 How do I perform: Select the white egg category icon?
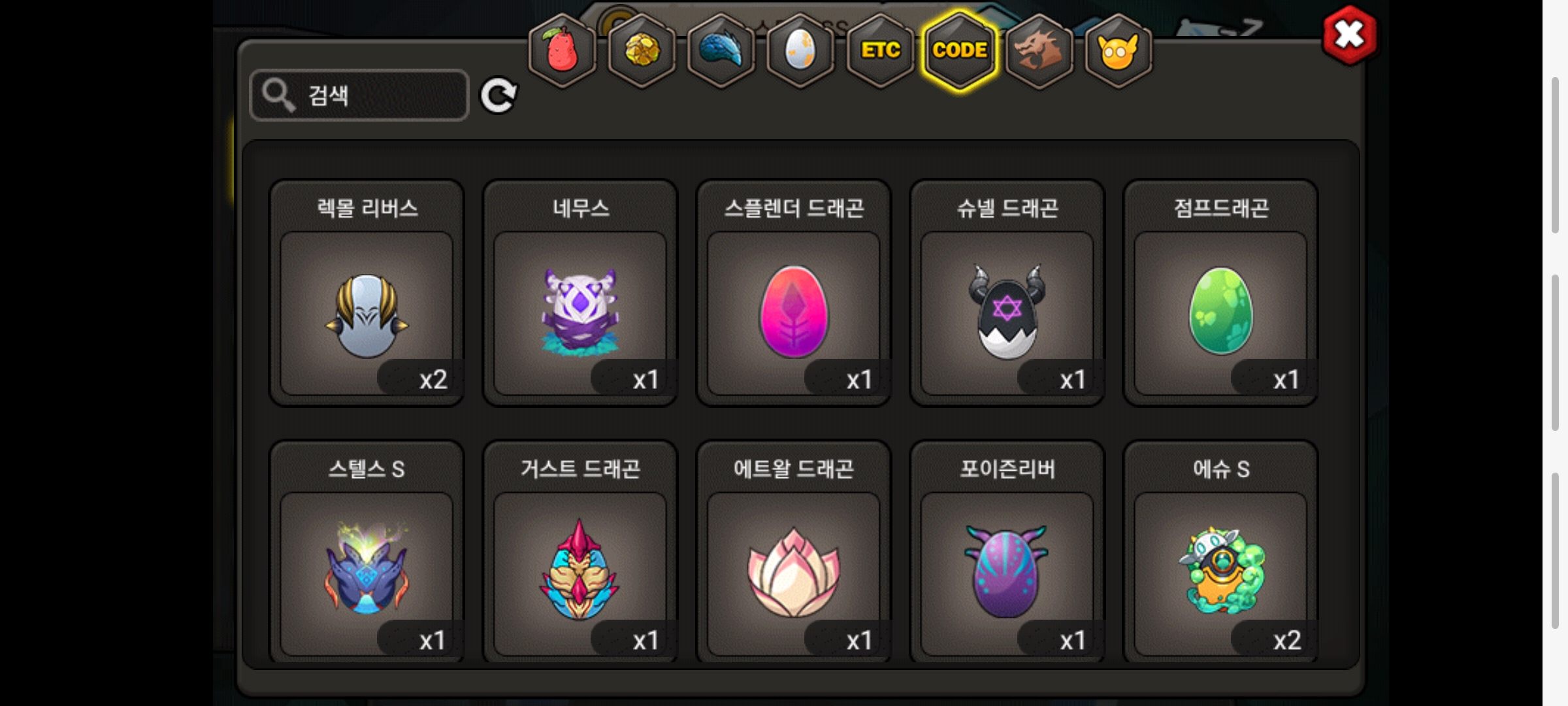coord(800,51)
